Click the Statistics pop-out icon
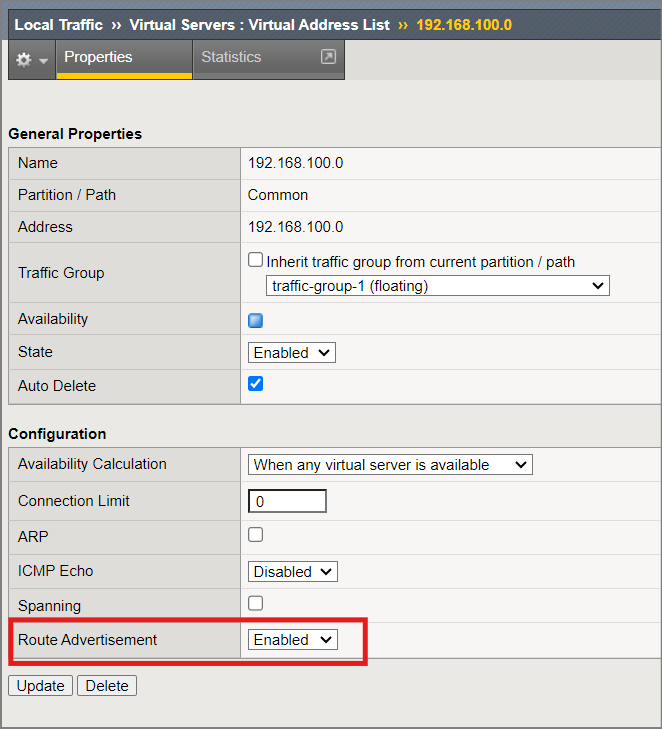This screenshot has width=662, height=729. click(x=327, y=58)
